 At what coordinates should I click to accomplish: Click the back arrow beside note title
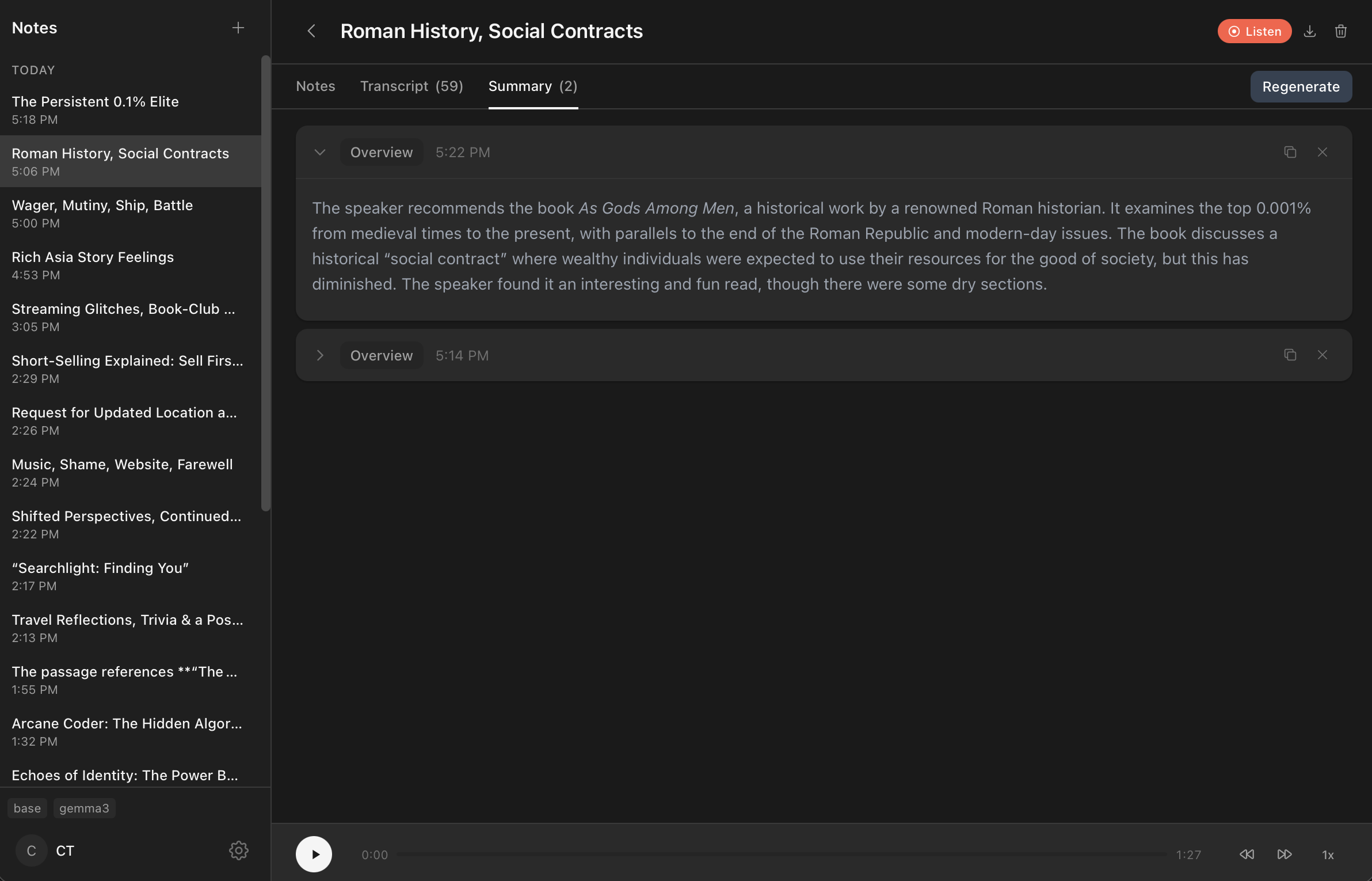point(311,31)
